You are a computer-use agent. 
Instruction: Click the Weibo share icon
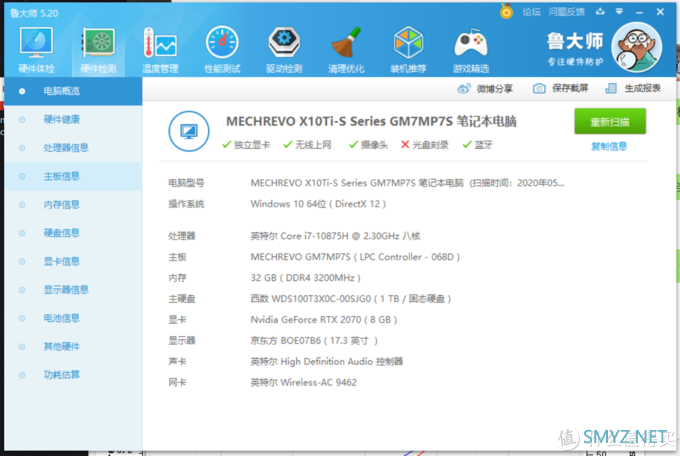pyautogui.click(x=464, y=89)
